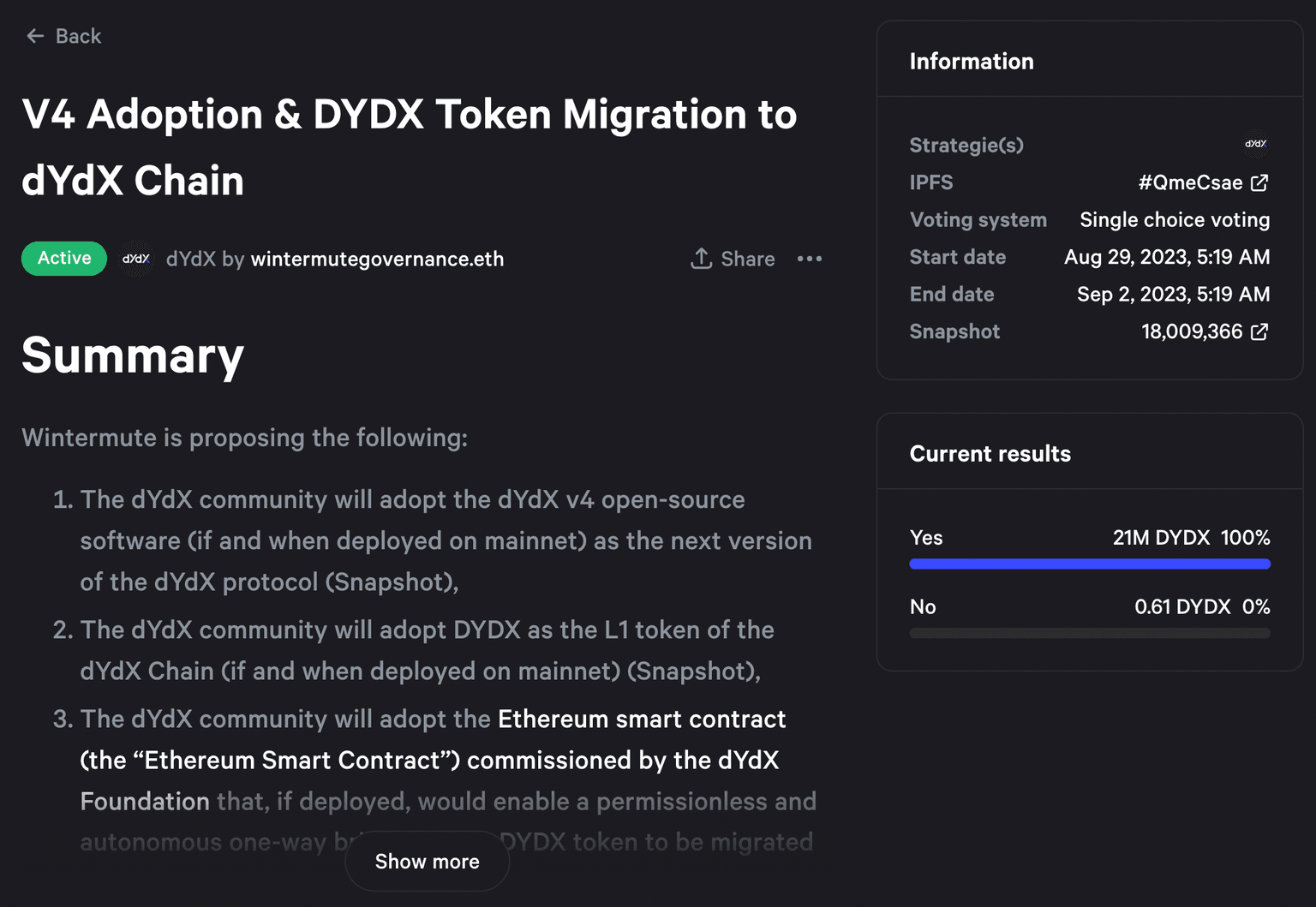Screen dimensions: 1316x907
Task: Click the Yes vote progress bar
Action: (x=1089, y=563)
